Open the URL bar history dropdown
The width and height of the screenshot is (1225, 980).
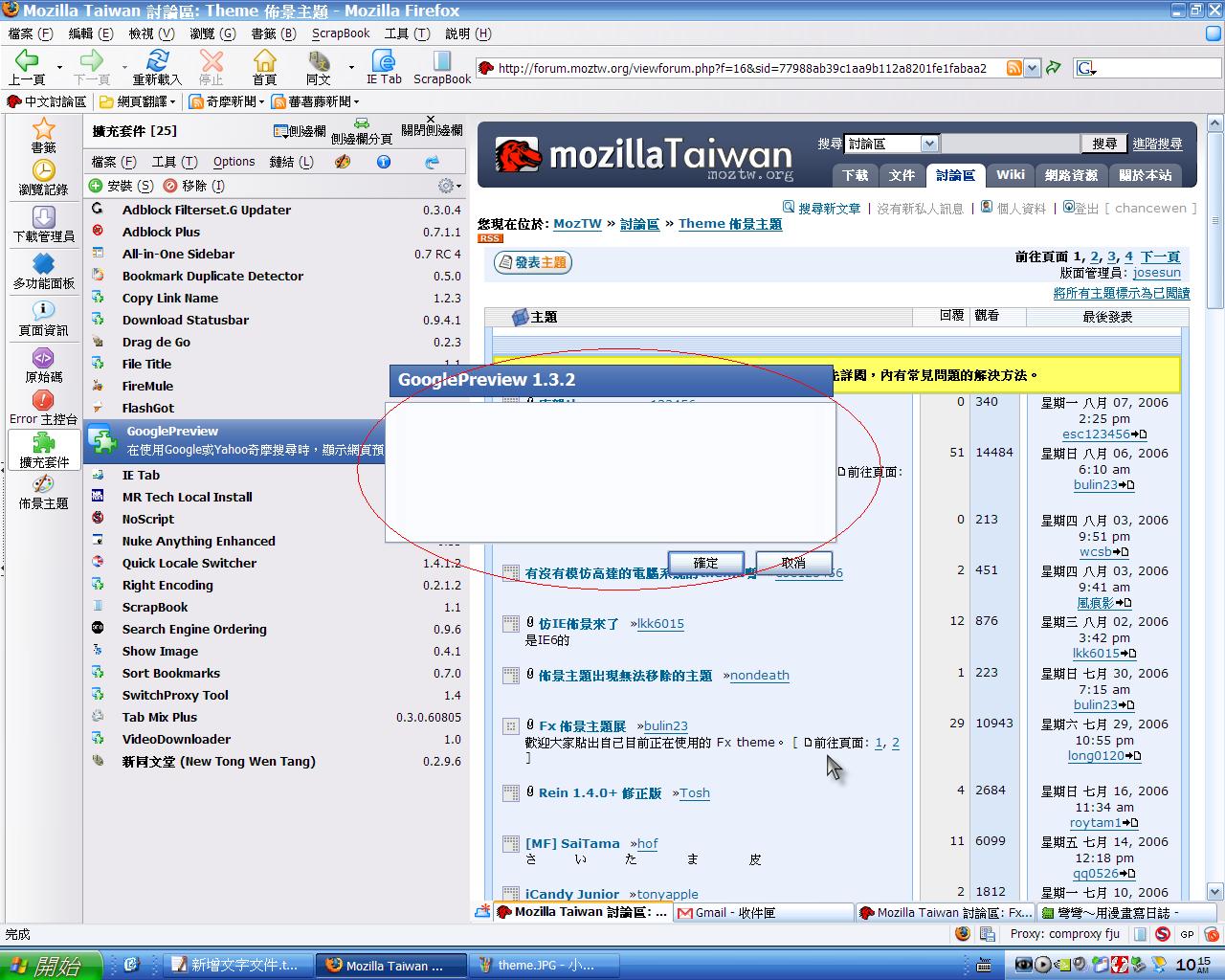[x=1032, y=68]
